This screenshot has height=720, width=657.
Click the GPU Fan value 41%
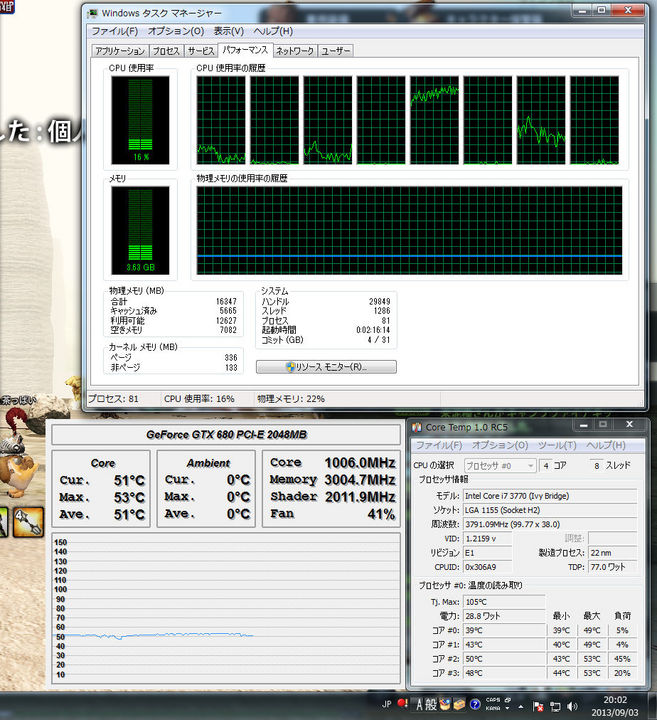(381, 514)
